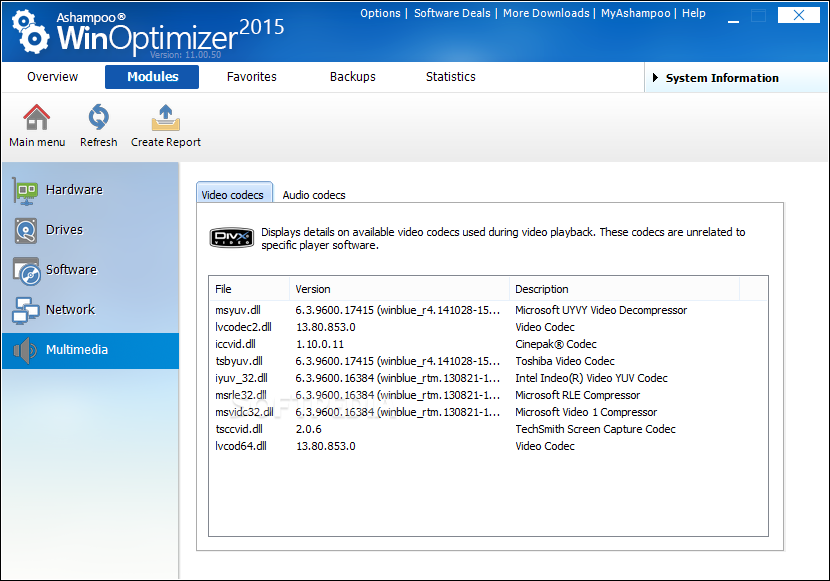Image resolution: width=830 pixels, height=581 pixels.
Task: Select the Network computers icon in sidebar
Action: click(x=25, y=311)
